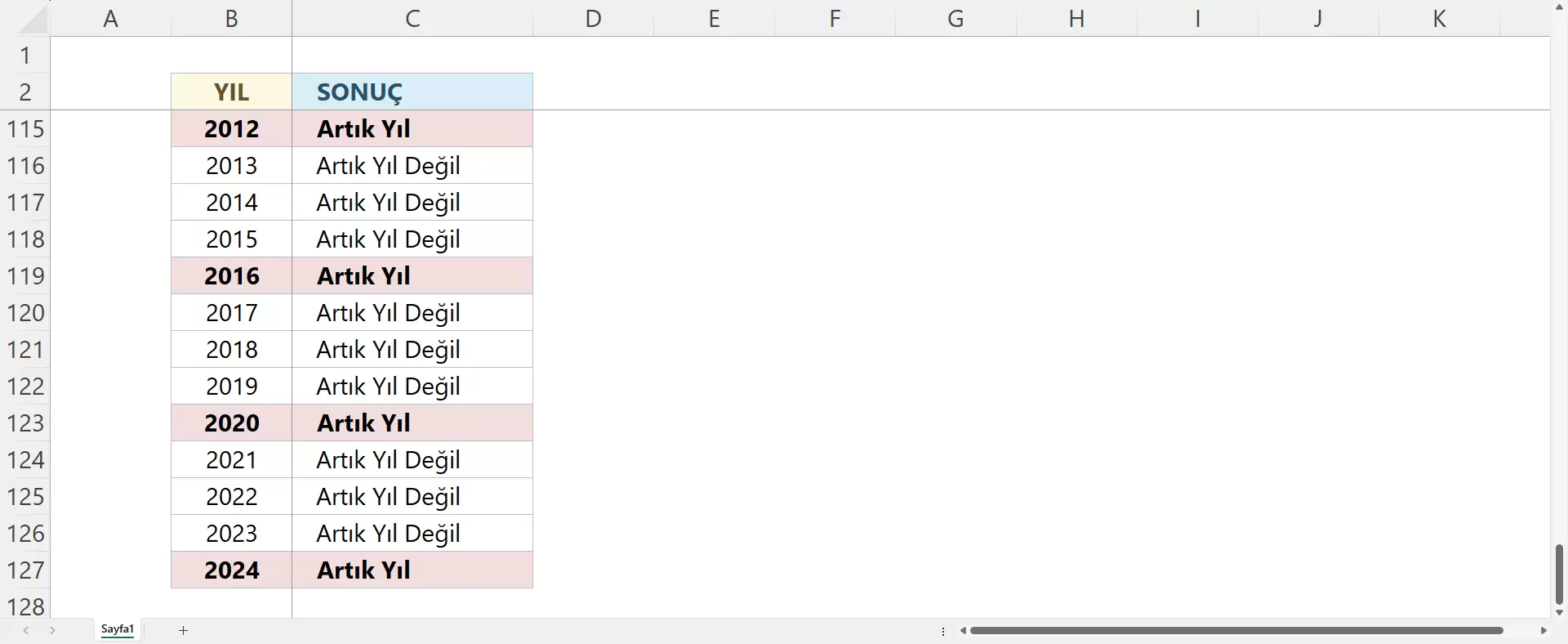
Task: Select column C header
Action: tap(412, 18)
